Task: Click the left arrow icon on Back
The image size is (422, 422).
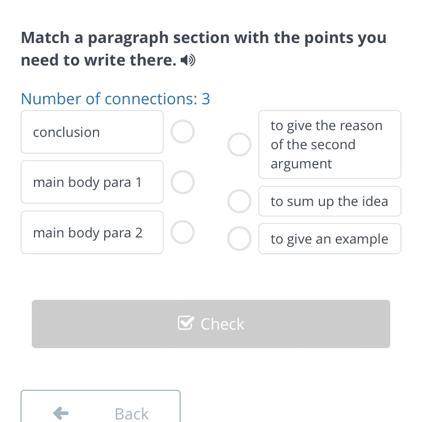Action: [61, 413]
